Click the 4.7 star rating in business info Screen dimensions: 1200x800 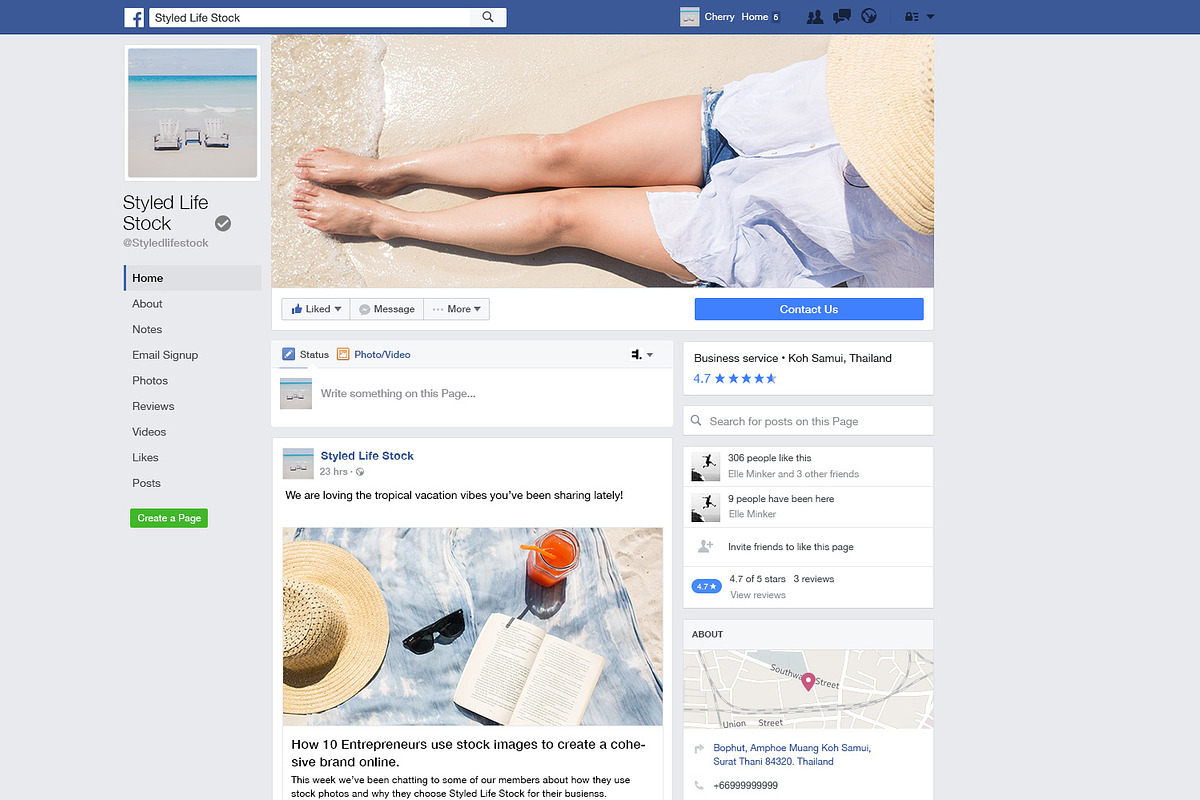coord(735,378)
